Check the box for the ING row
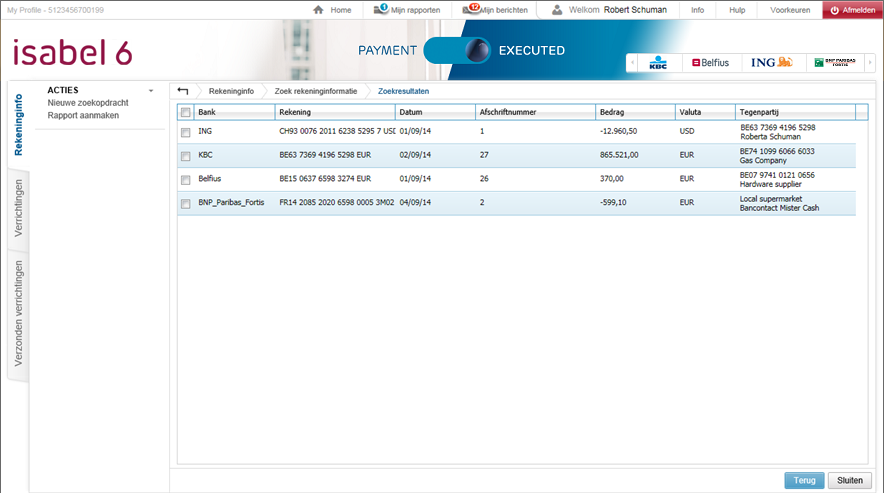Image resolution: width=884 pixels, height=493 pixels. 185,132
